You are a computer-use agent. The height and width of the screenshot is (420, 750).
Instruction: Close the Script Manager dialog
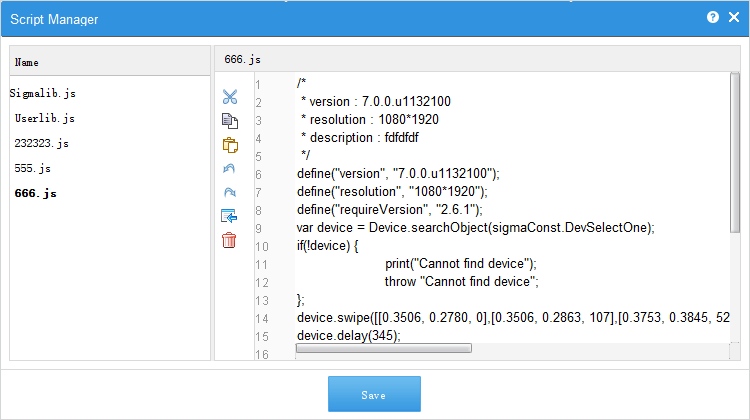coord(734,17)
